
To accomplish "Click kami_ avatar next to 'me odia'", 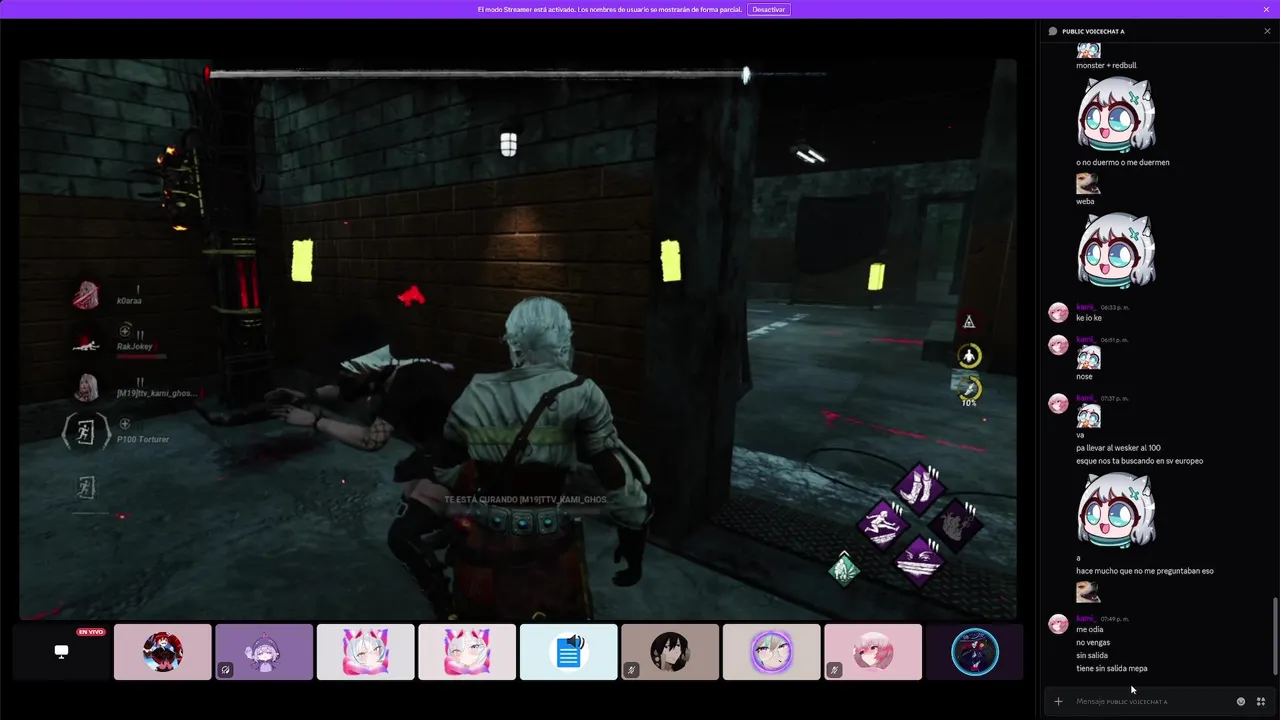I will tap(1057, 624).
